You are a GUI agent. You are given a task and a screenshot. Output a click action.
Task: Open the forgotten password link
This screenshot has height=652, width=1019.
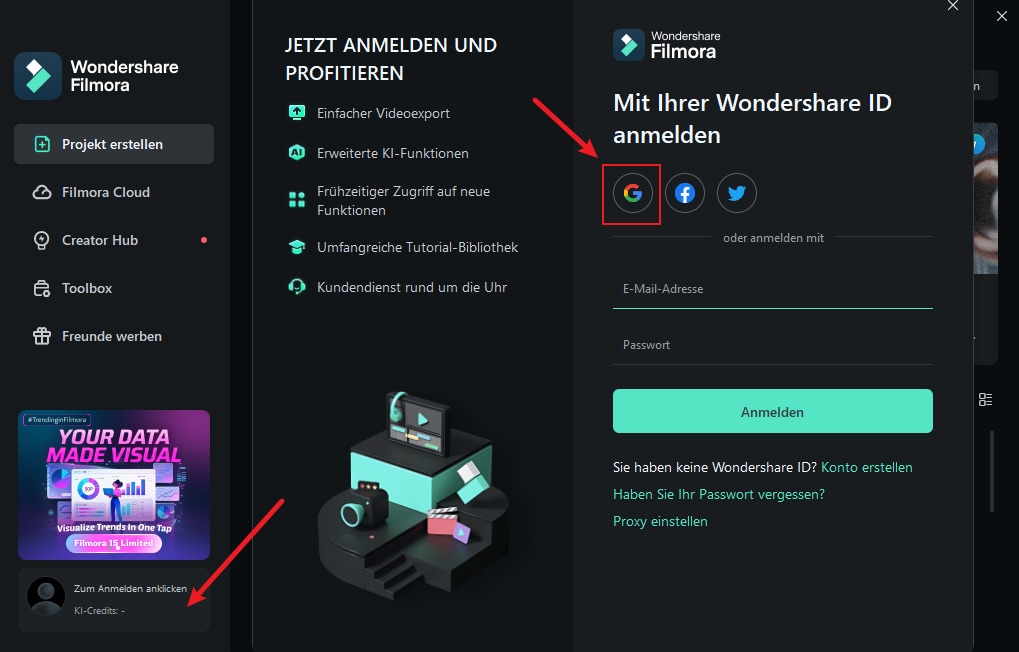[718, 494]
